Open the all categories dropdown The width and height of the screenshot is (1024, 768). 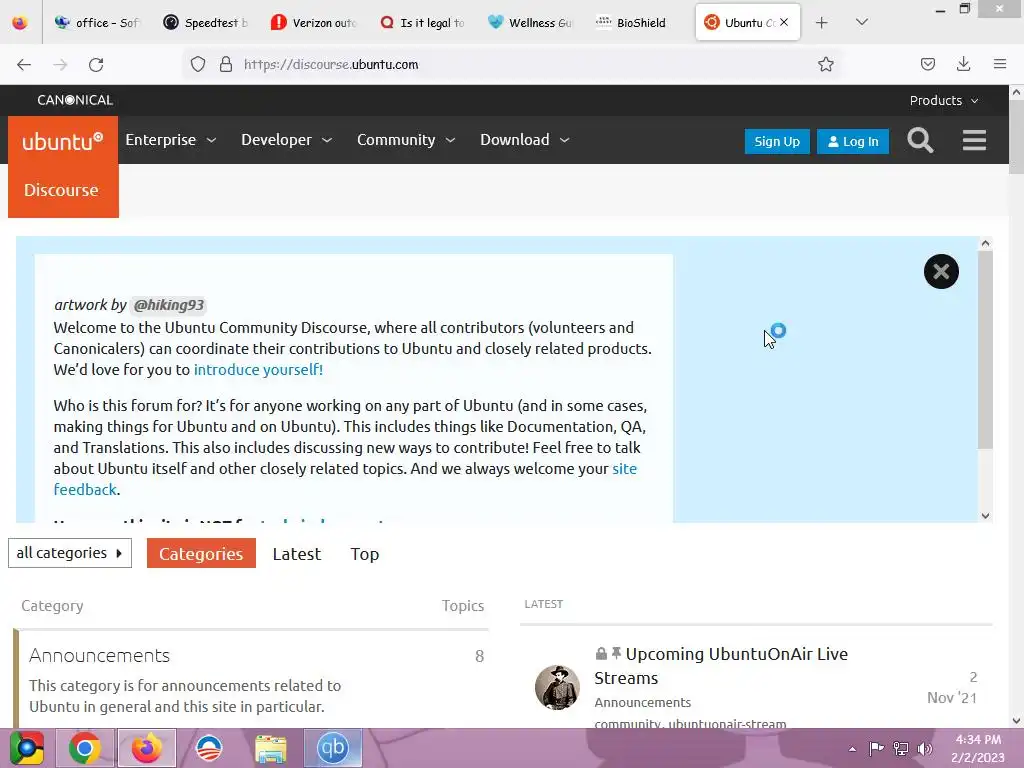(70, 553)
